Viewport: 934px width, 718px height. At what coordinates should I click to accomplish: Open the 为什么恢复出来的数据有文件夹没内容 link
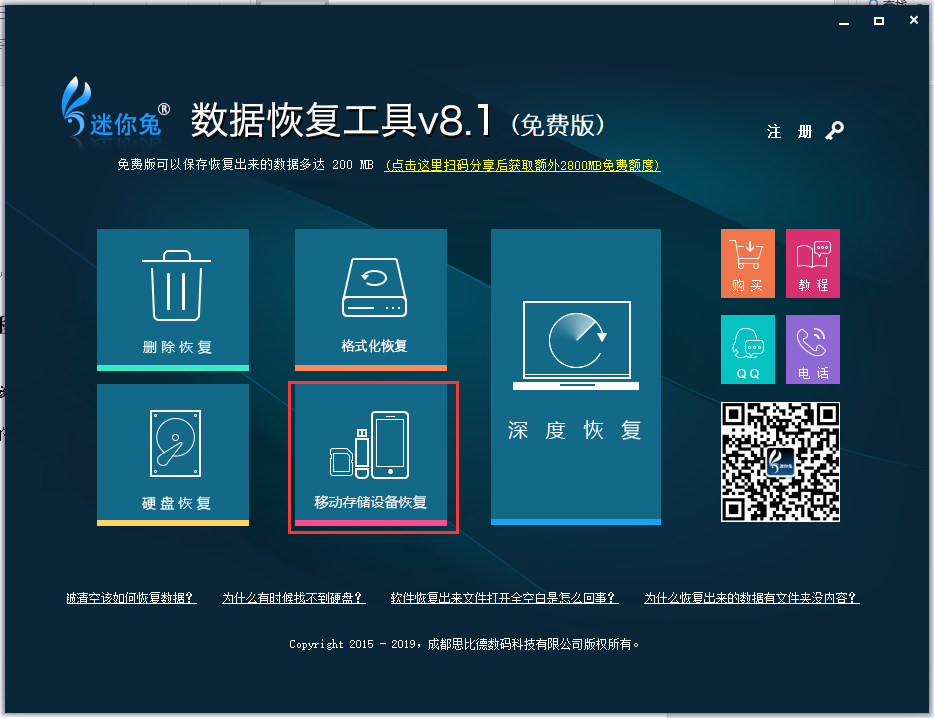coord(752,598)
